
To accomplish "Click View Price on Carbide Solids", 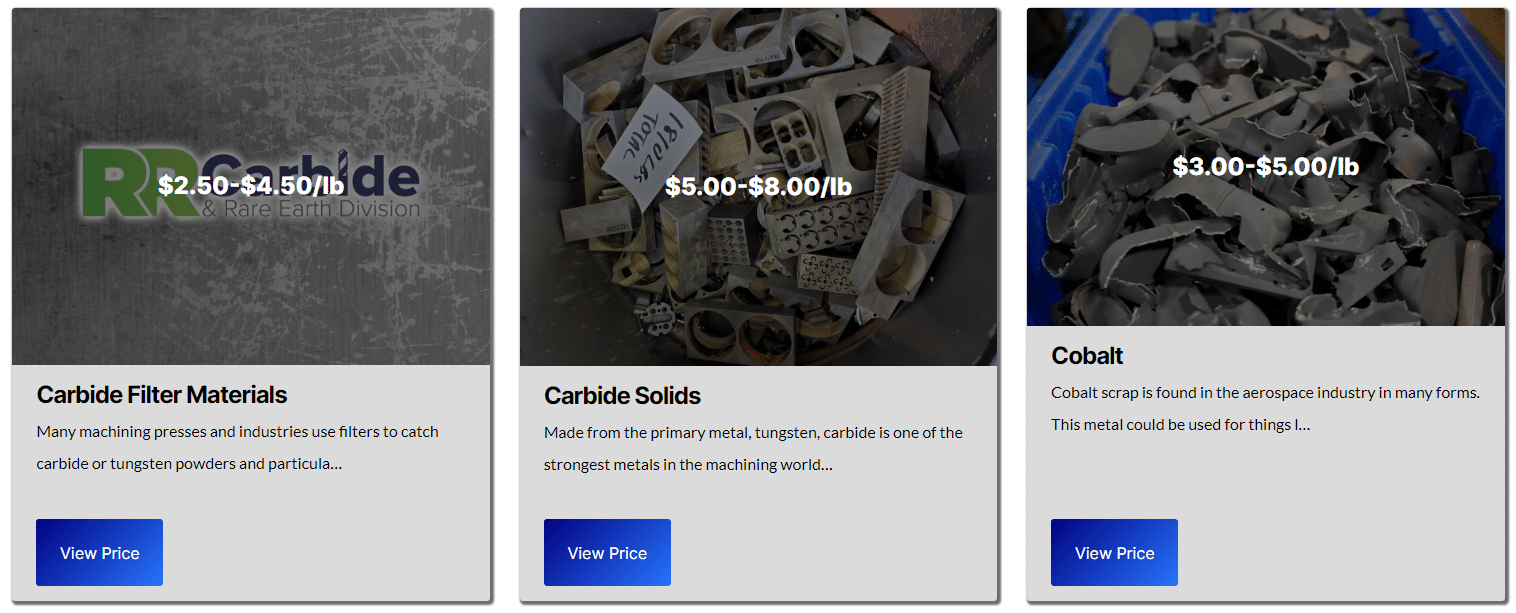I will pyautogui.click(x=607, y=552).
